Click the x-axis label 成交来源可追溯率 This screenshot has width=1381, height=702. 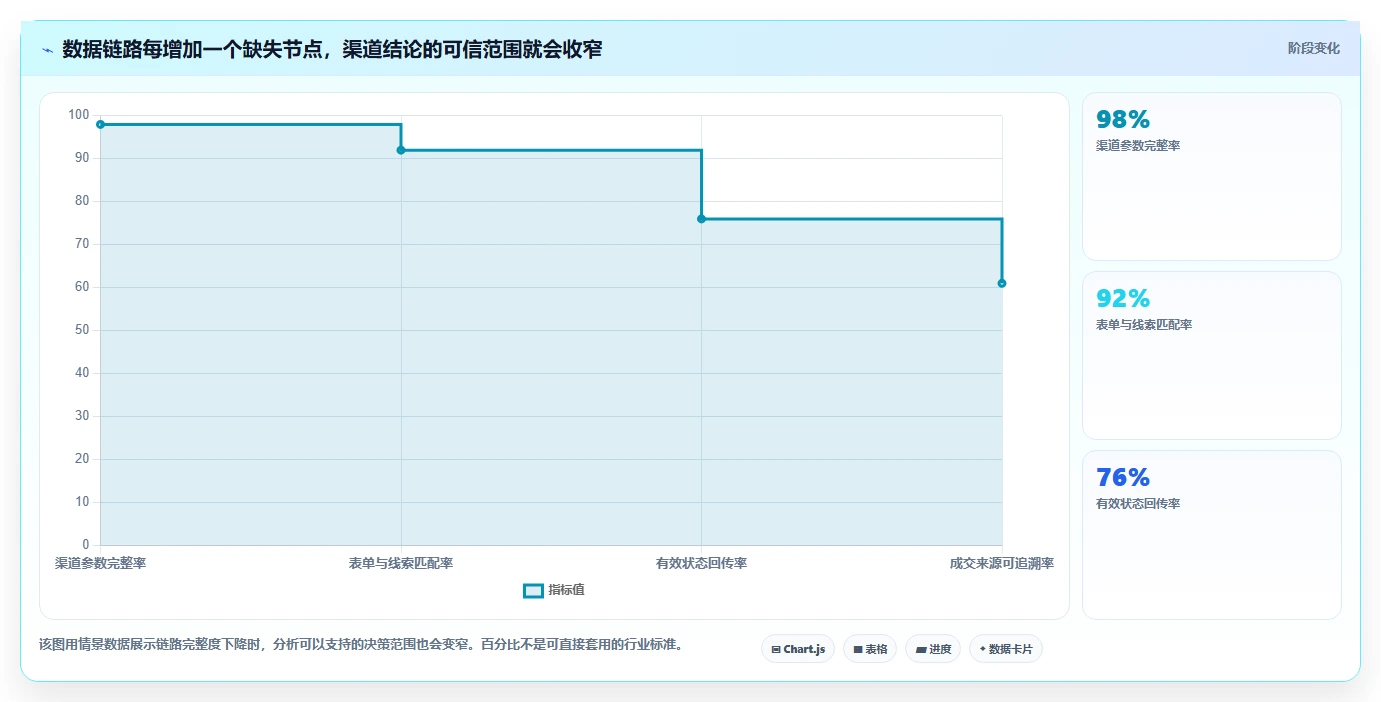[1002, 563]
